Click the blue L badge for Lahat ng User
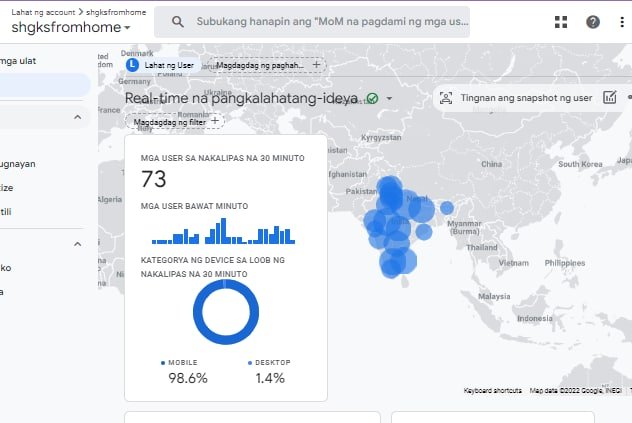The image size is (632, 423). [132, 64]
